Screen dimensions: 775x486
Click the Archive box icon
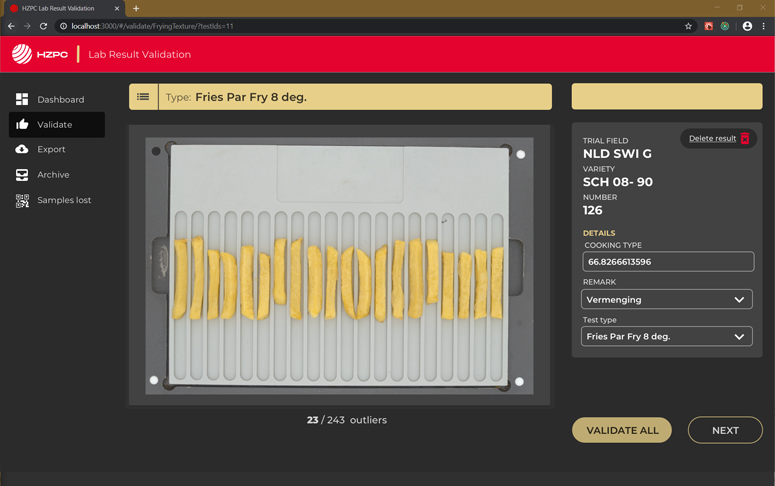22,175
